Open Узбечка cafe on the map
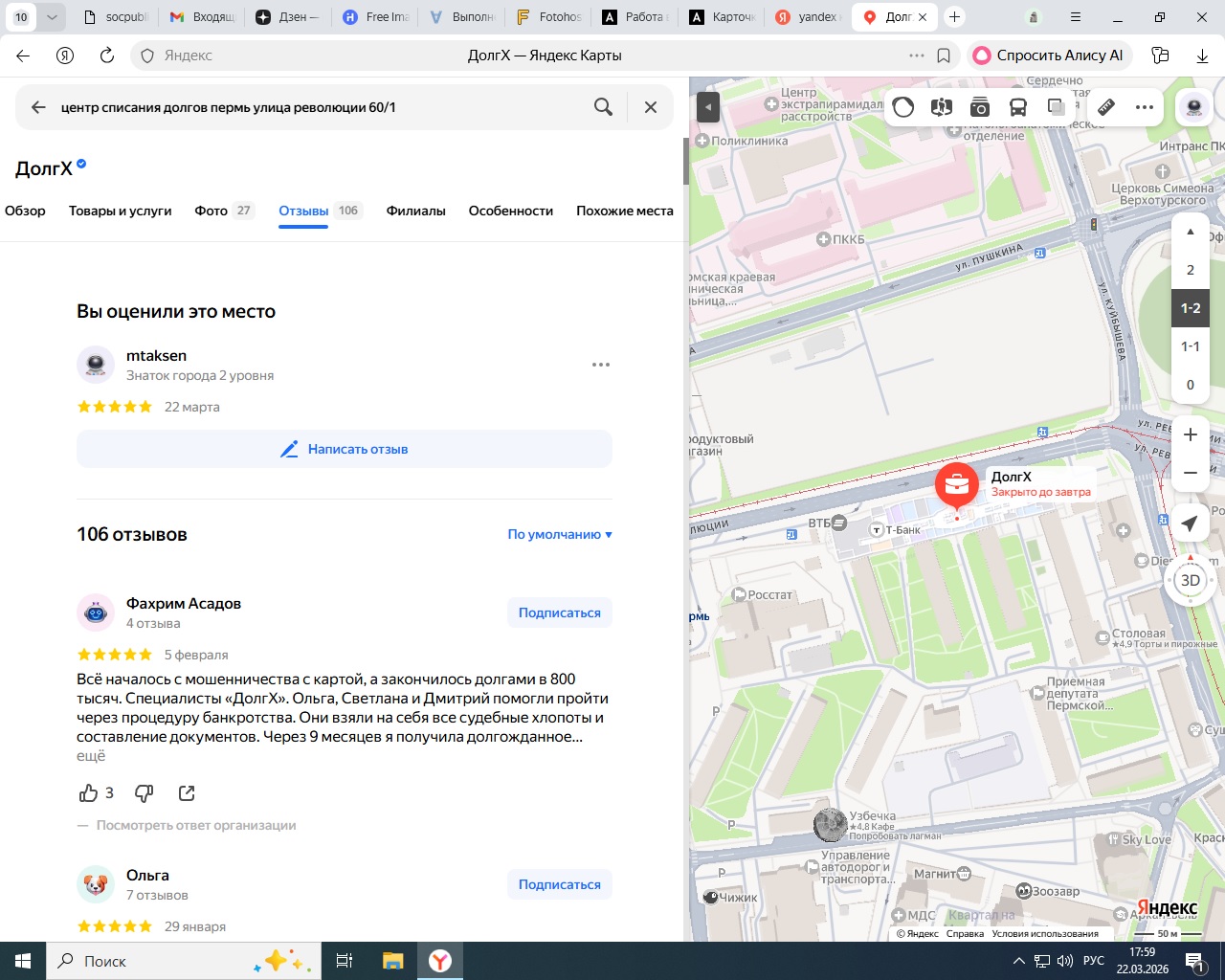Image resolution: width=1225 pixels, height=980 pixels. coord(833,823)
